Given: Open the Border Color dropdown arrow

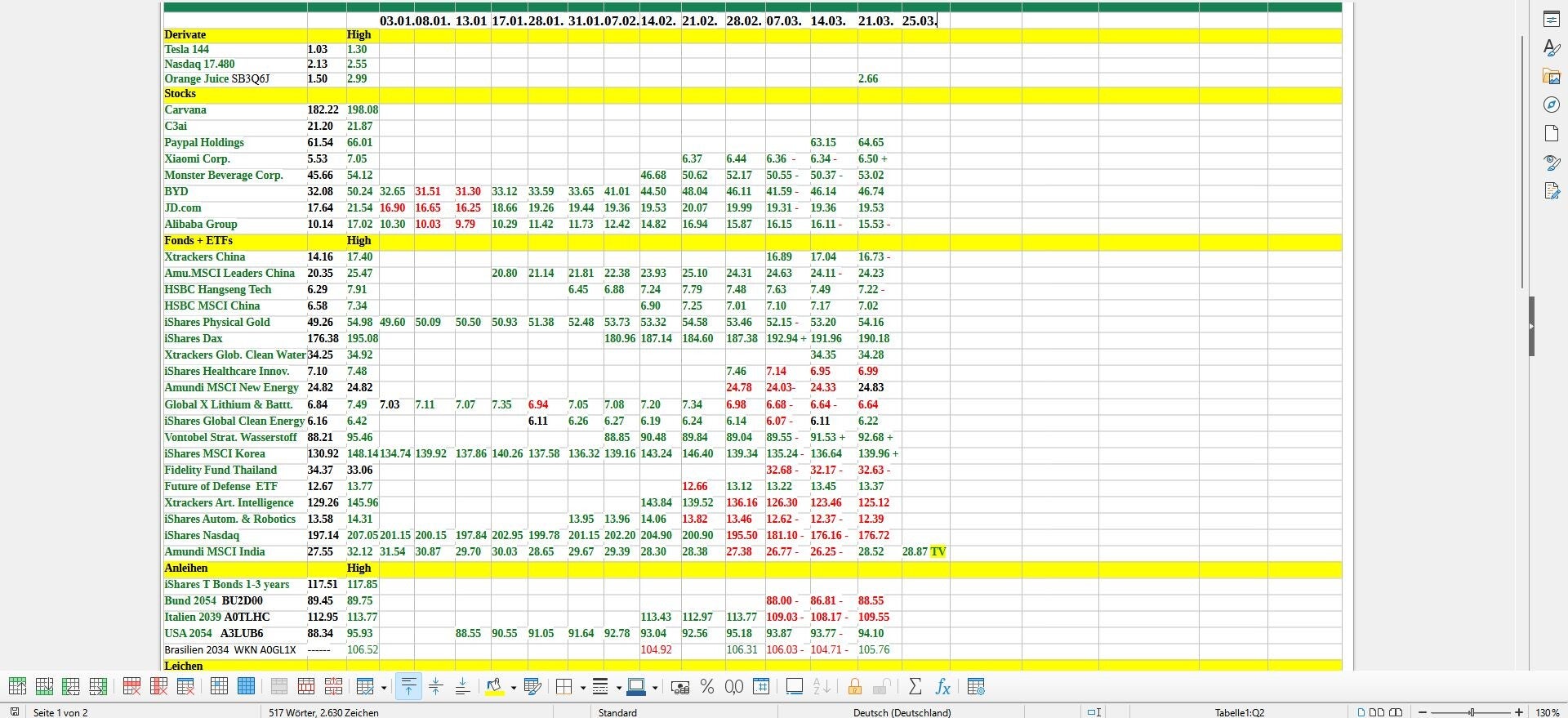Looking at the screenshot, I should tap(655, 687).
